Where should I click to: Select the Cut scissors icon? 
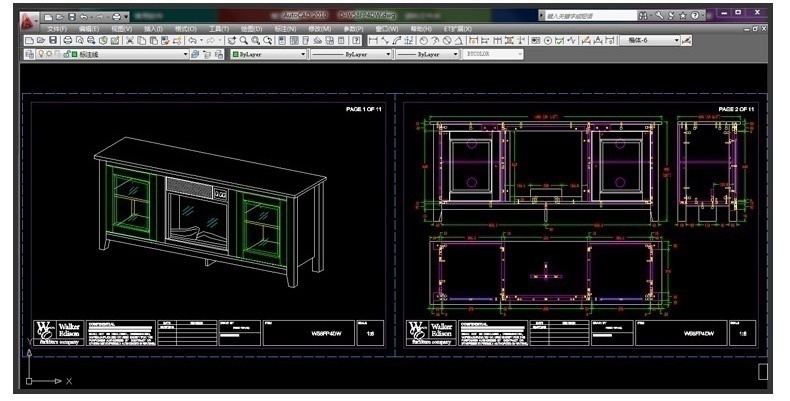point(130,40)
